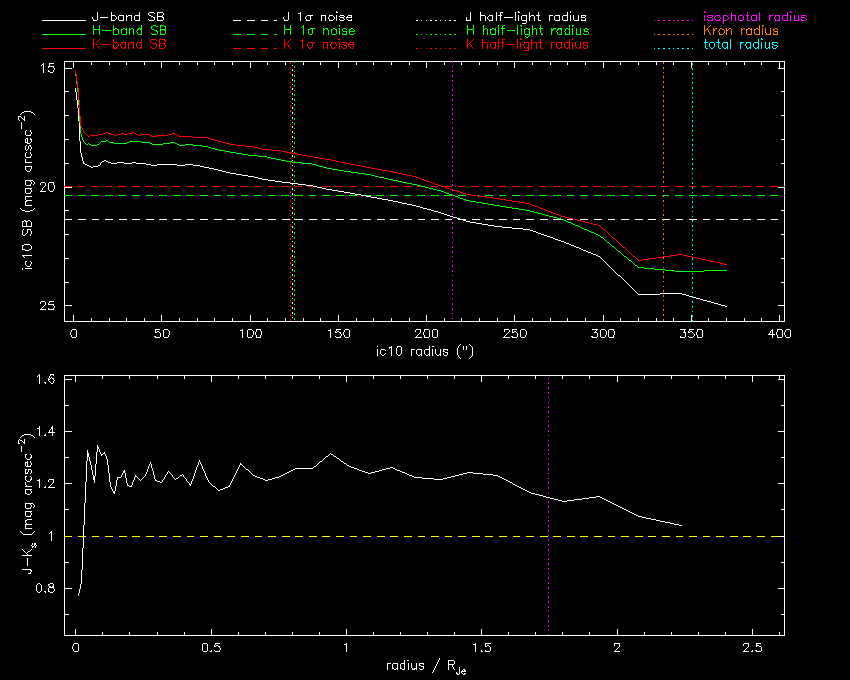Click the K half-light radius legend text
The height and width of the screenshot is (680, 850).
527,45
